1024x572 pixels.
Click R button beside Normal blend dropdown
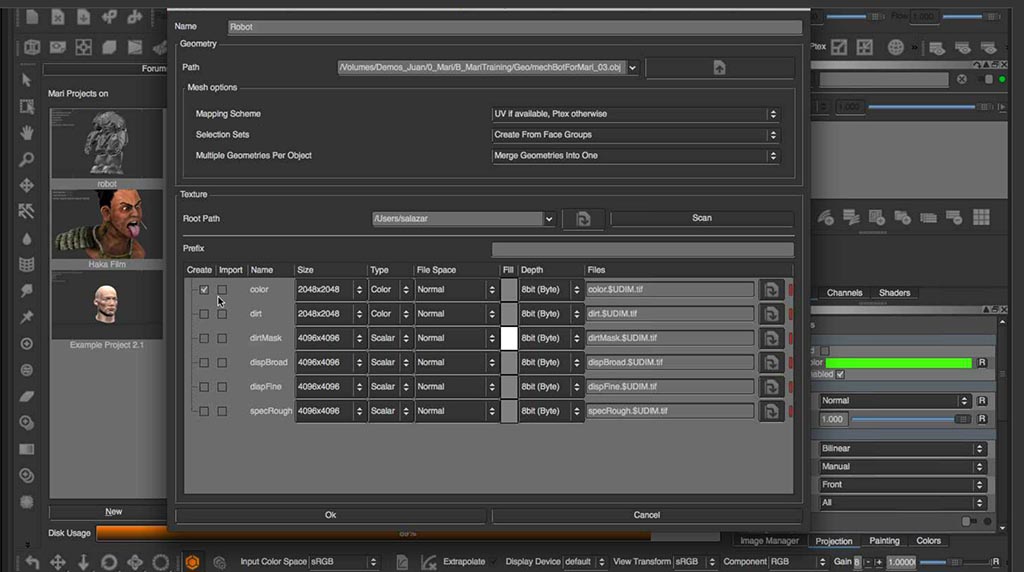tap(982, 401)
